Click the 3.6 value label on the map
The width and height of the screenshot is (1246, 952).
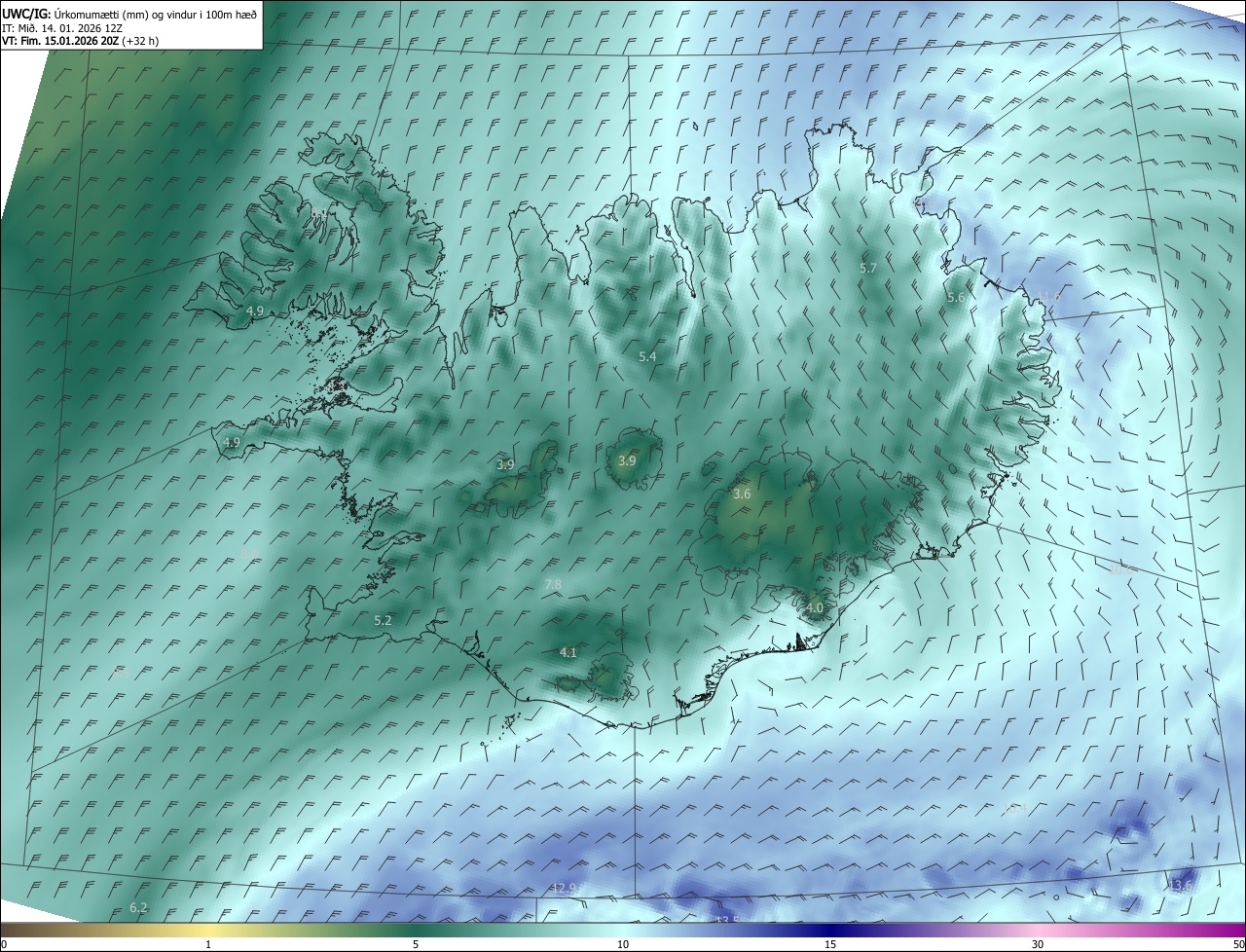pos(742,494)
